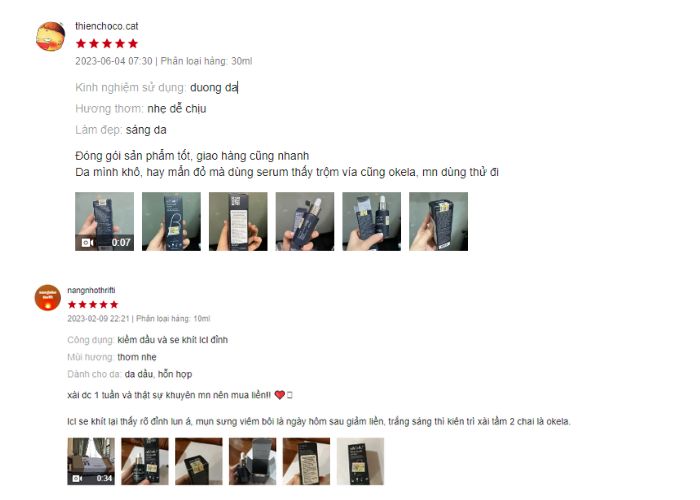Open first review's third photo showing QR code box
Viewport: 700px width, 500px height.
(x=238, y=221)
